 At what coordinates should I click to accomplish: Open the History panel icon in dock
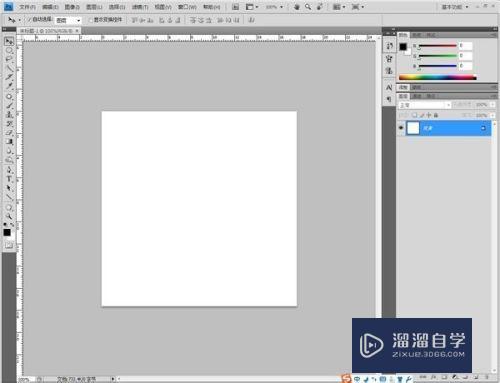click(389, 46)
